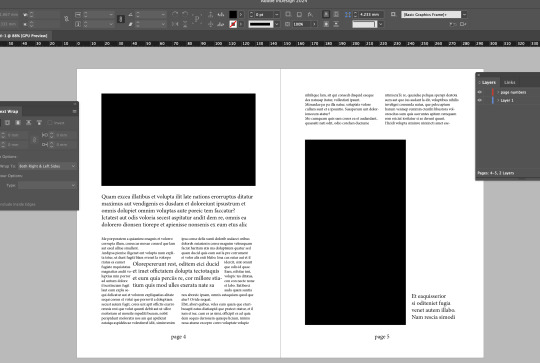The image size is (540, 363).
Task: Click the stroke style preview line
Action: point(261,24)
